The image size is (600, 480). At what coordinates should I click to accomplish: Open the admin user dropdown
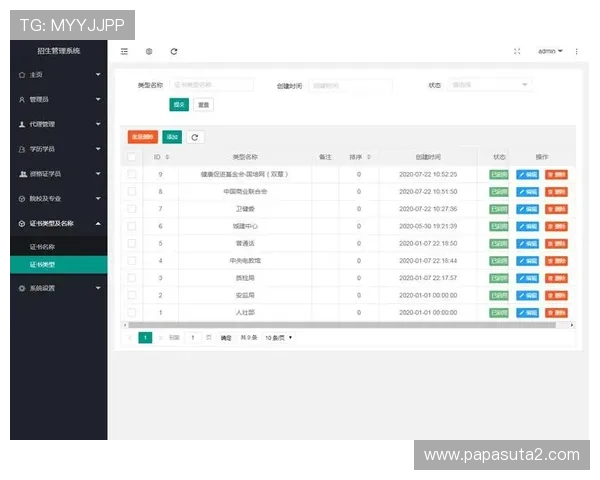point(550,51)
